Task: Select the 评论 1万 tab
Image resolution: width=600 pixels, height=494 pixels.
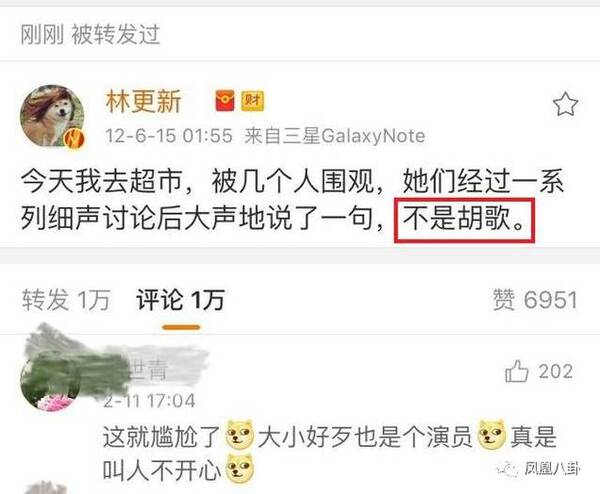Action: (180, 300)
